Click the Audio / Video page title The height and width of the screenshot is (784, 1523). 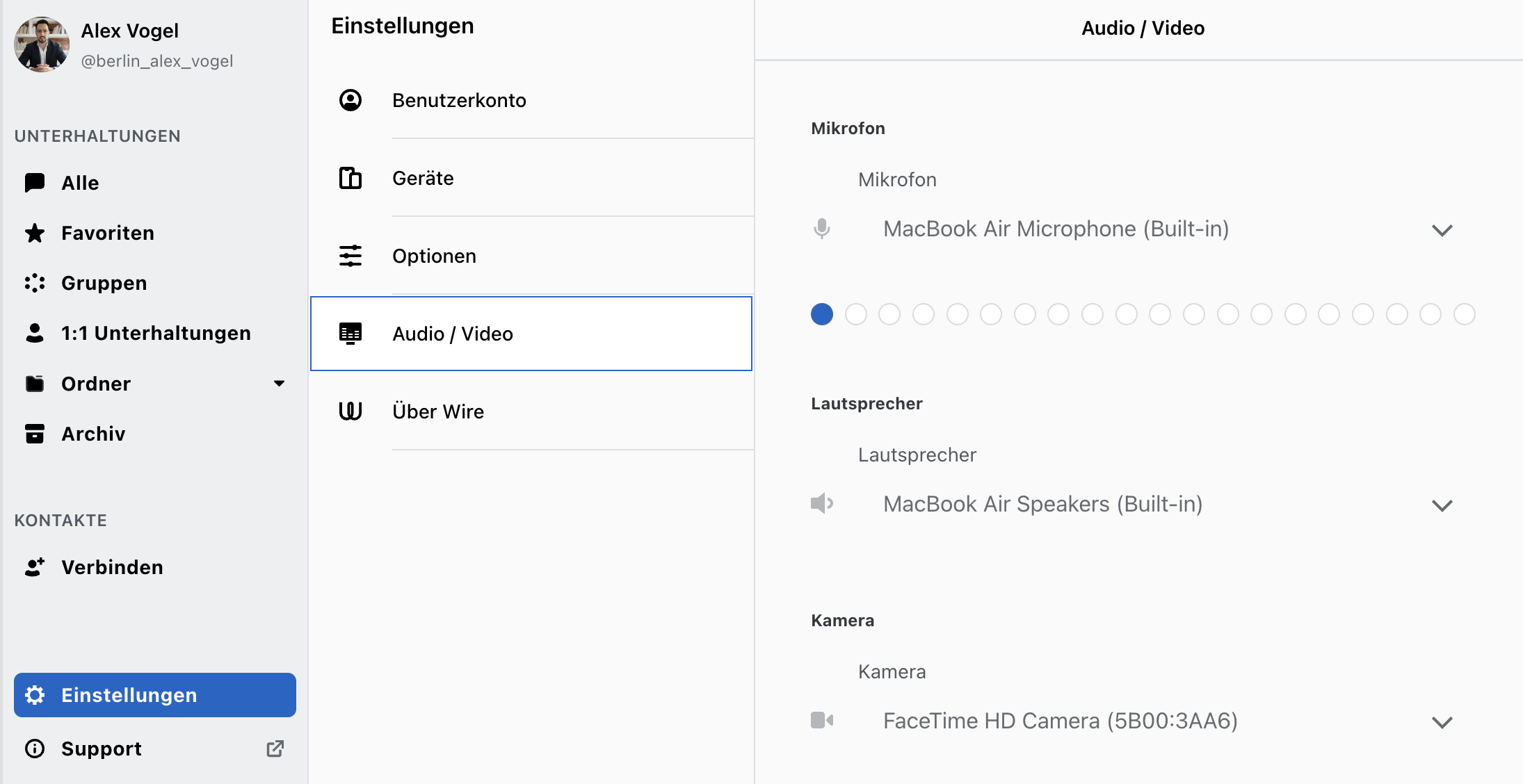coord(1143,28)
